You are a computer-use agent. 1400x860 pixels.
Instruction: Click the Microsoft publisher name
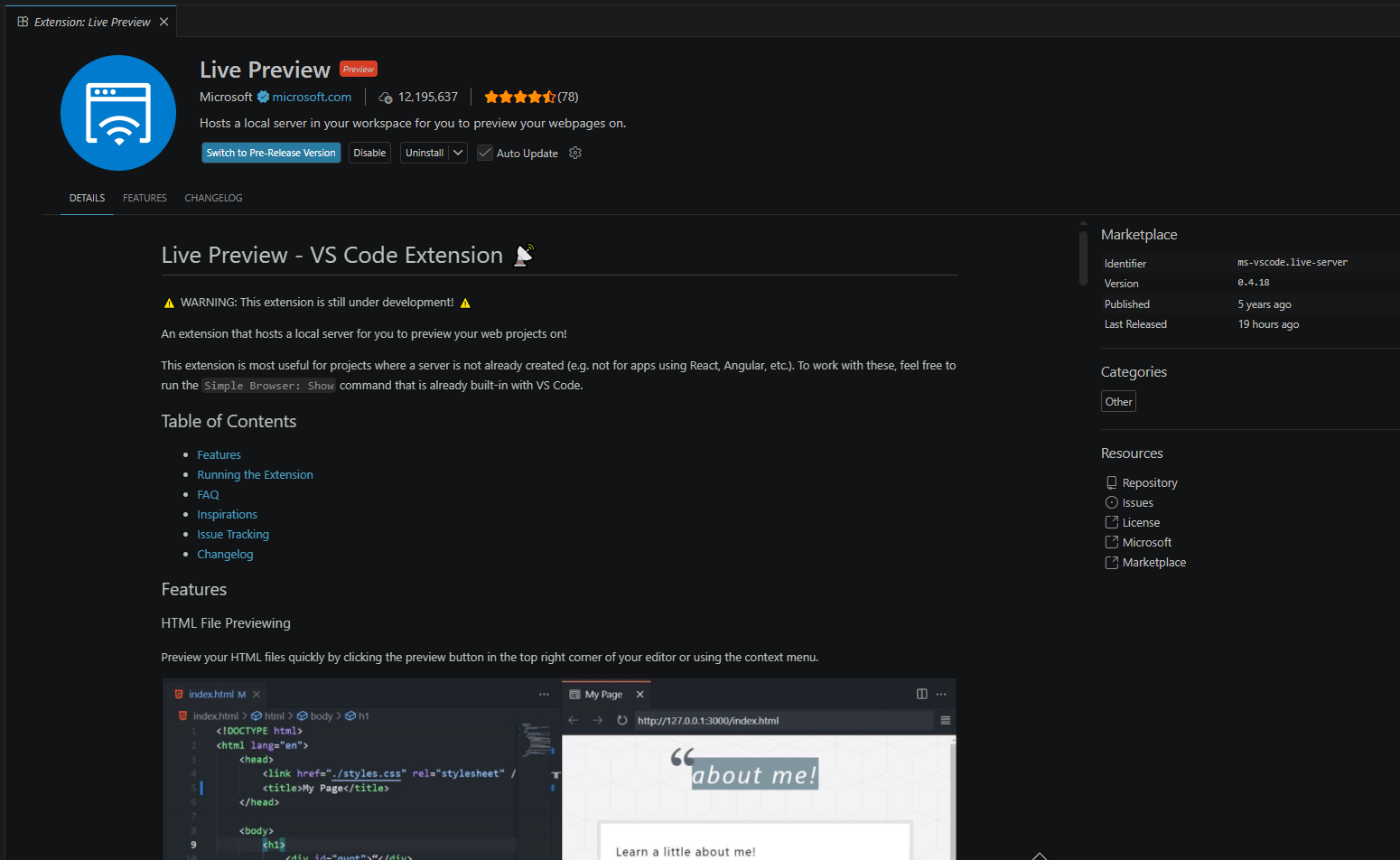[226, 97]
